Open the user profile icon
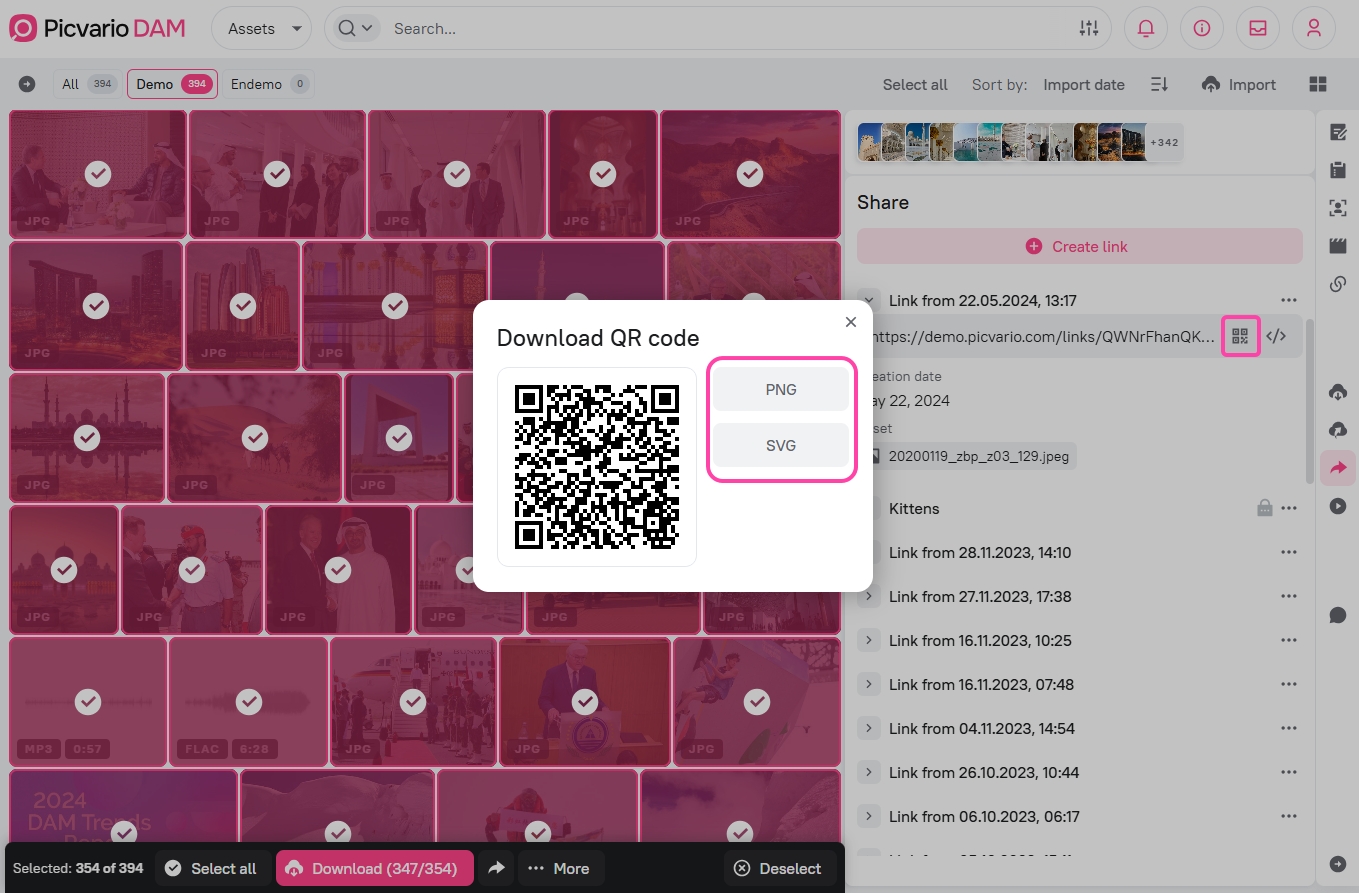The height and width of the screenshot is (893, 1359). pyautogui.click(x=1314, y=29)
